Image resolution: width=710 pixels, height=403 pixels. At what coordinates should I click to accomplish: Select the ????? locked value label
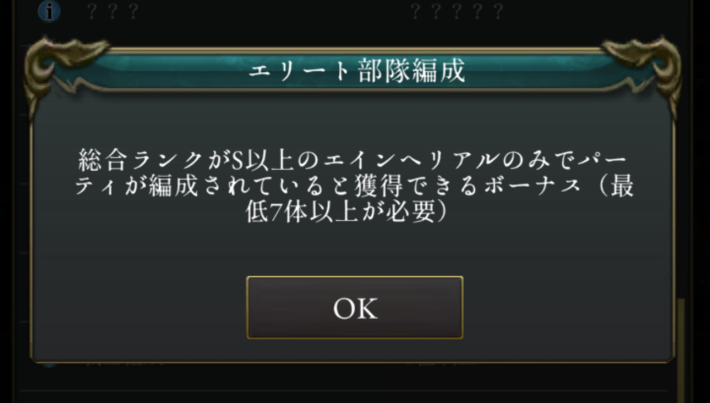[456, 11]
